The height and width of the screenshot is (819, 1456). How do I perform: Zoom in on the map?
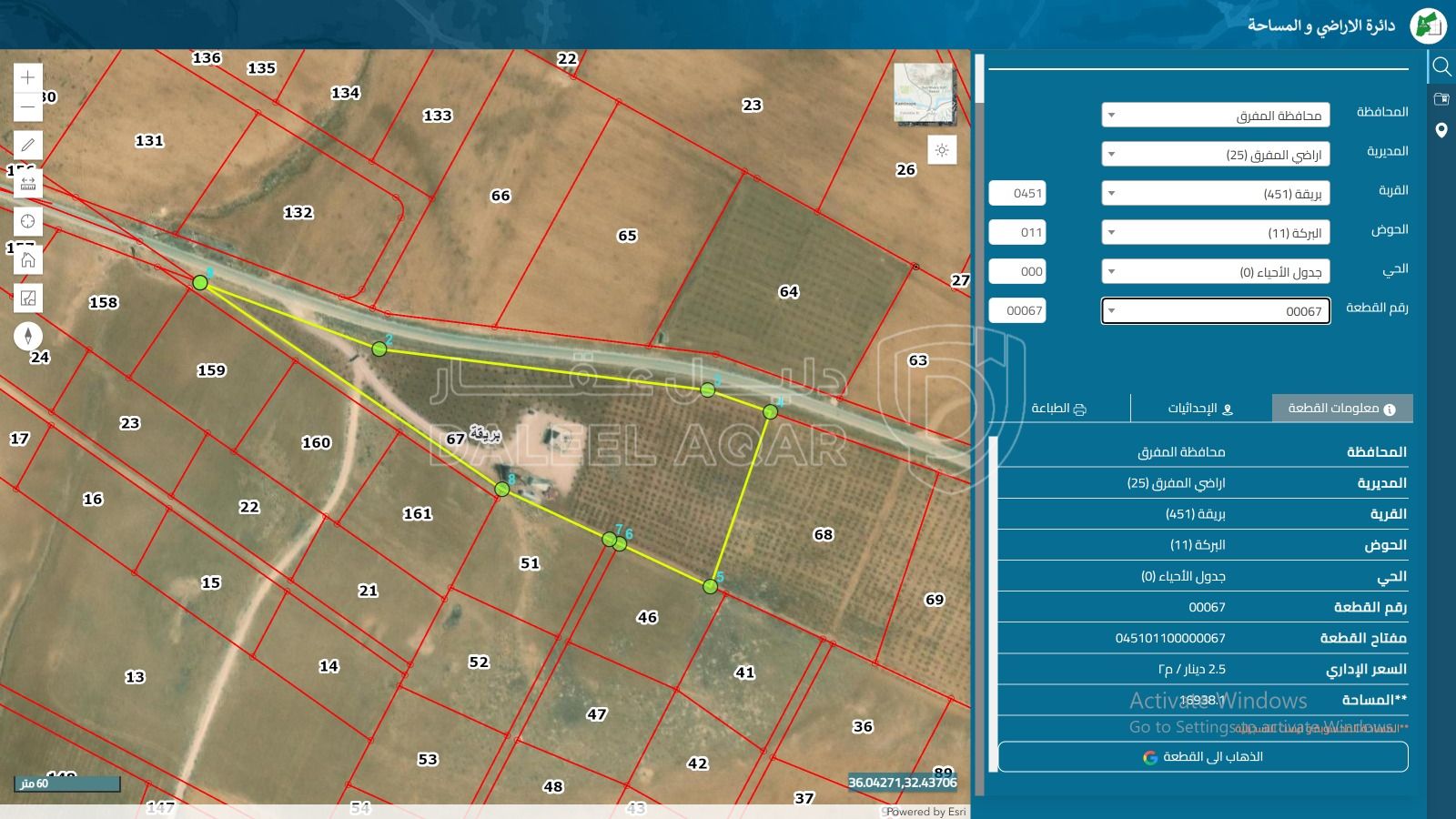pyautogui.click(x=28, y=77)
